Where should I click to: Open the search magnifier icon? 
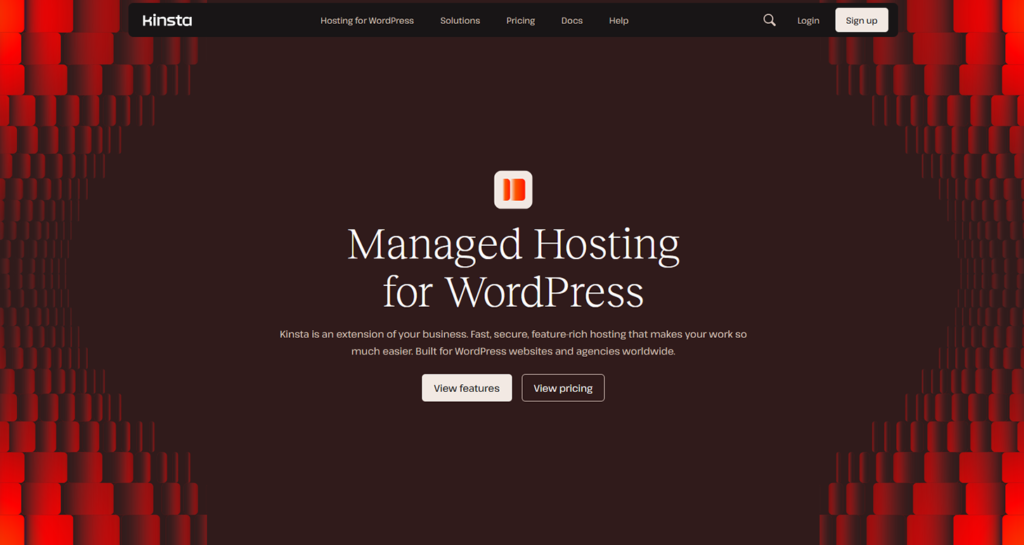coord(769,20)
